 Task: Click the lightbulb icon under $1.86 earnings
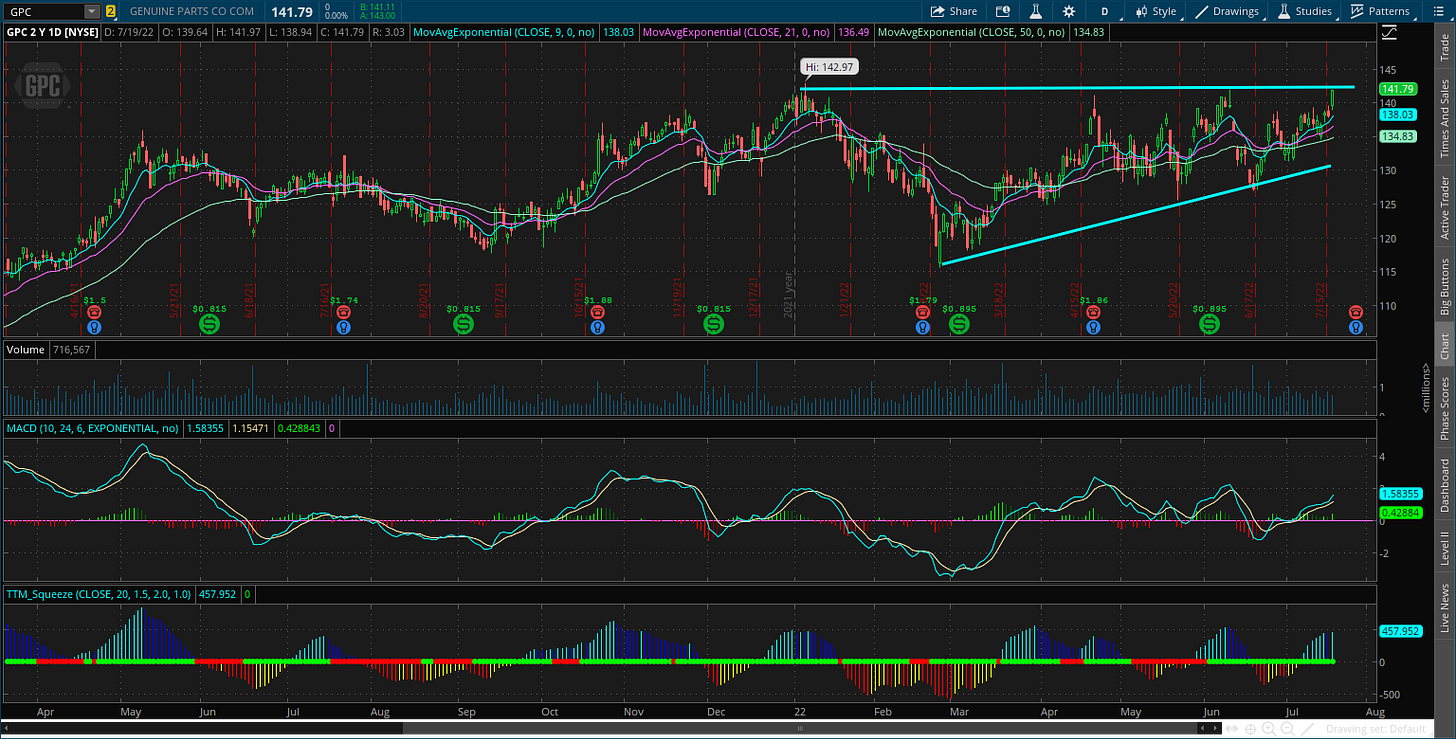[x=1091, y=326]
